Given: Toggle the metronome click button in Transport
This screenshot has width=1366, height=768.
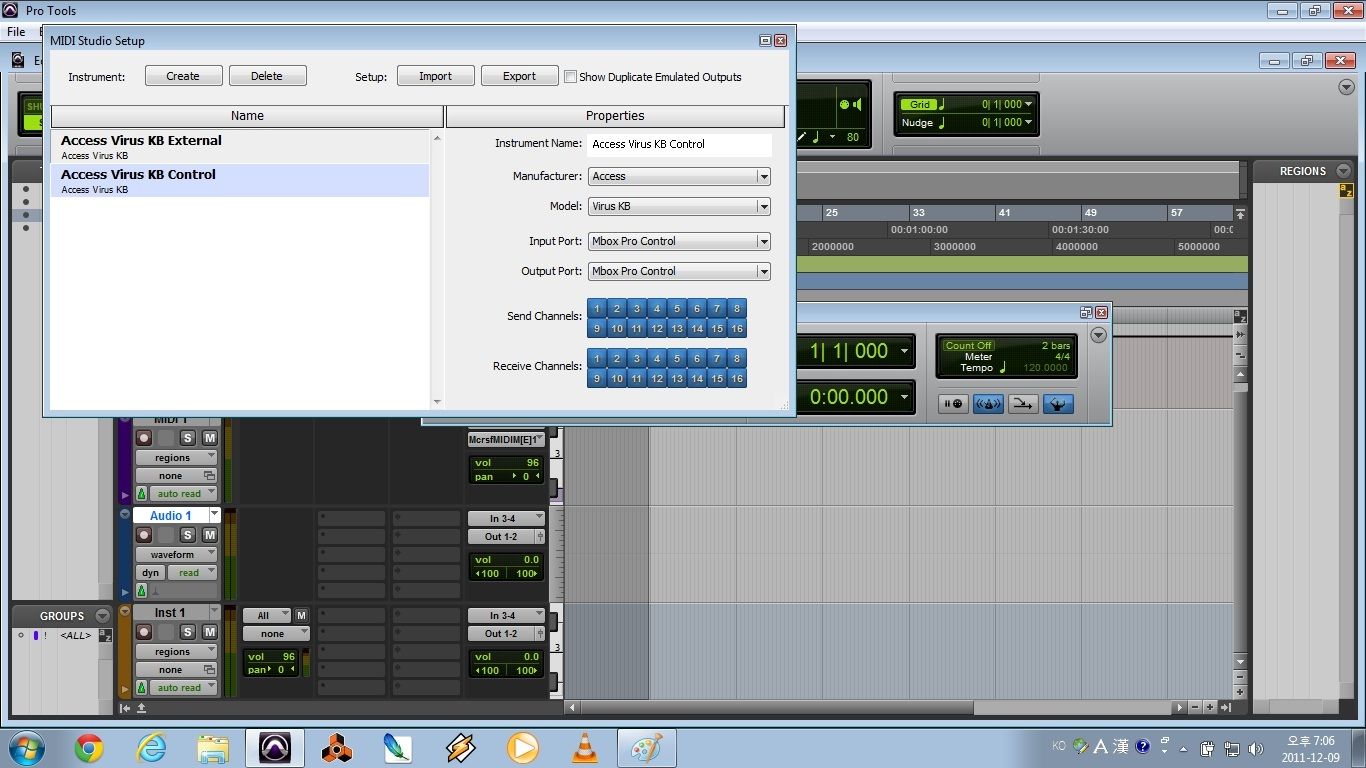Looking at the screenshot, I should tap(988, 404).
